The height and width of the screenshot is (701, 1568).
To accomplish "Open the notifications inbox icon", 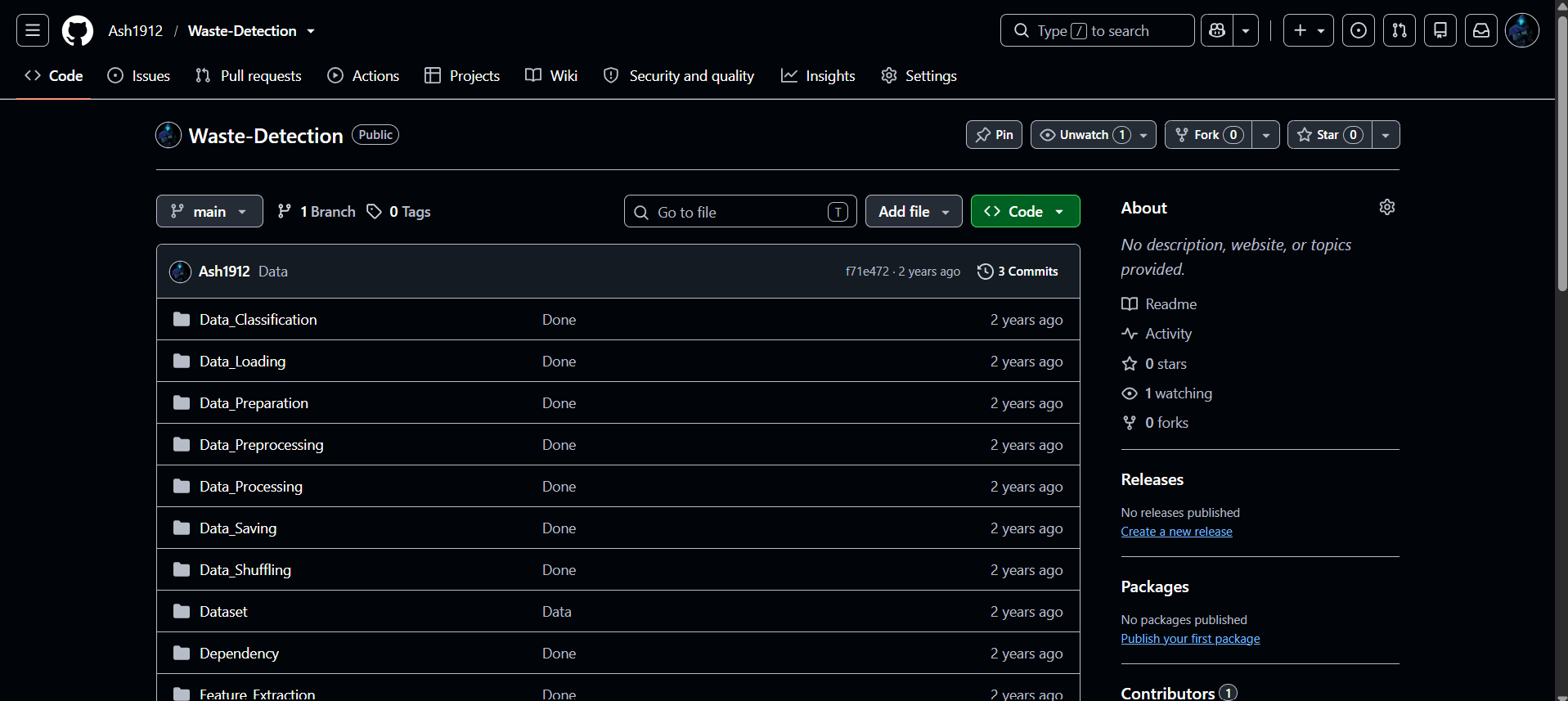I will (x=1481, y=31).
